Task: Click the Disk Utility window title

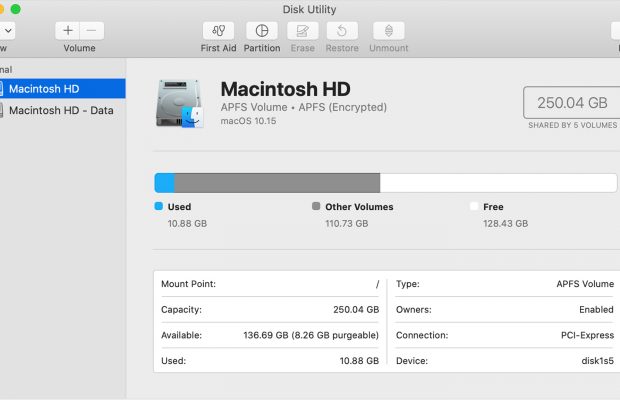Action: point(310,9)
